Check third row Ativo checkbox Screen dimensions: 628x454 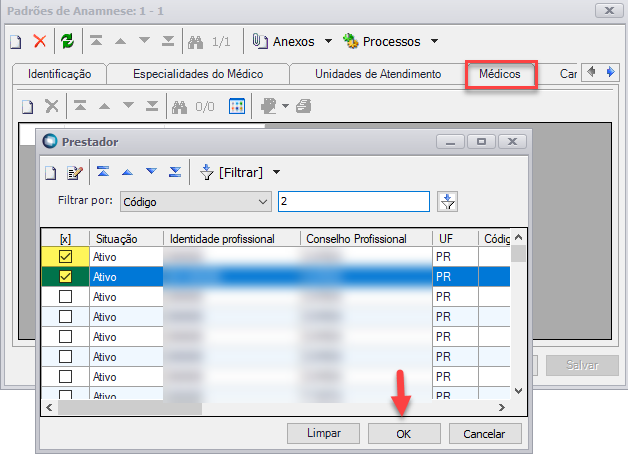point(65,297)
